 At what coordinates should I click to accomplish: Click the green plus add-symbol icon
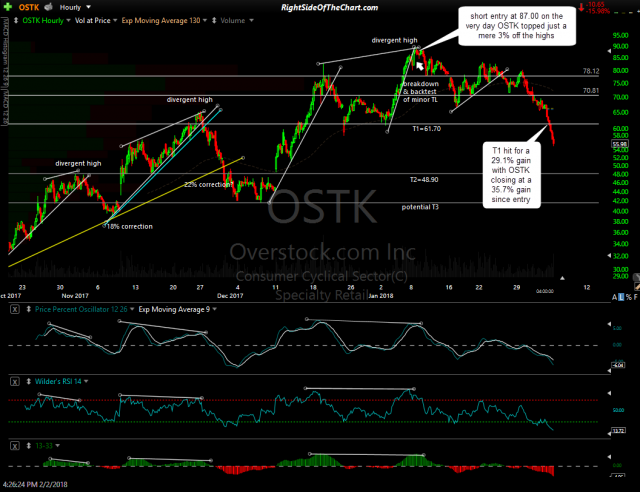coord(7,7)
